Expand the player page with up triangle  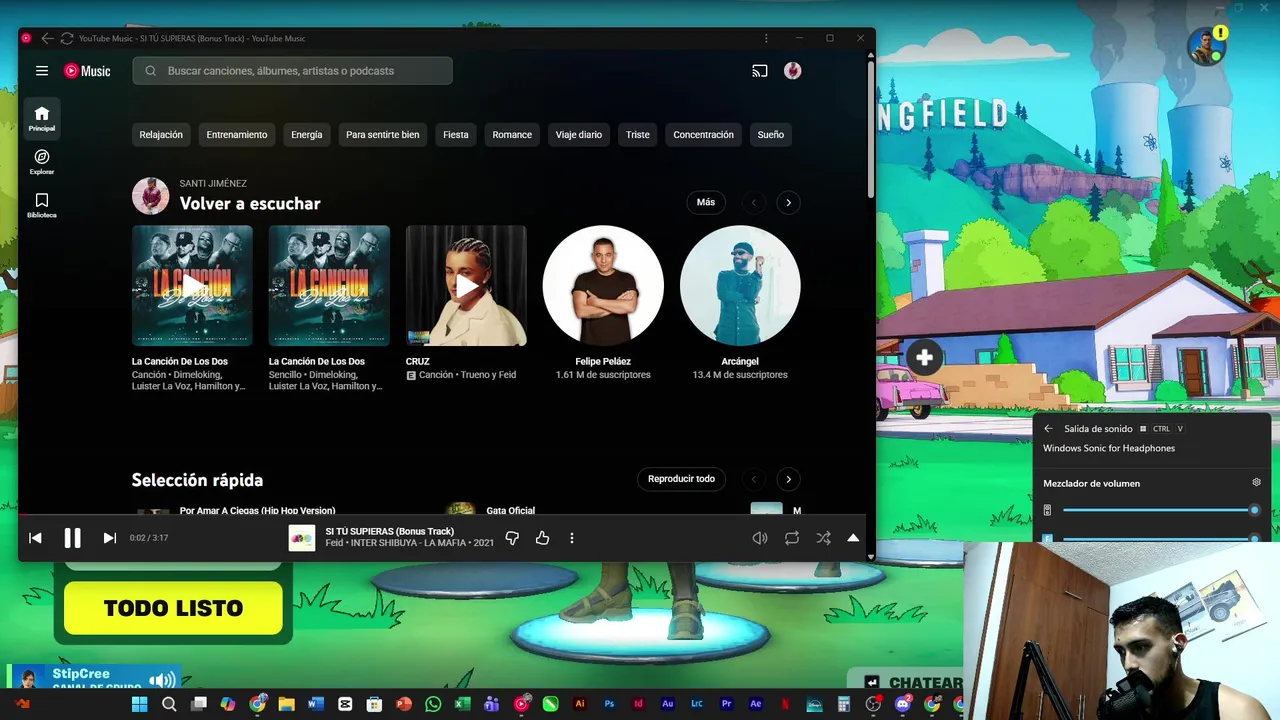coord(853,538)
